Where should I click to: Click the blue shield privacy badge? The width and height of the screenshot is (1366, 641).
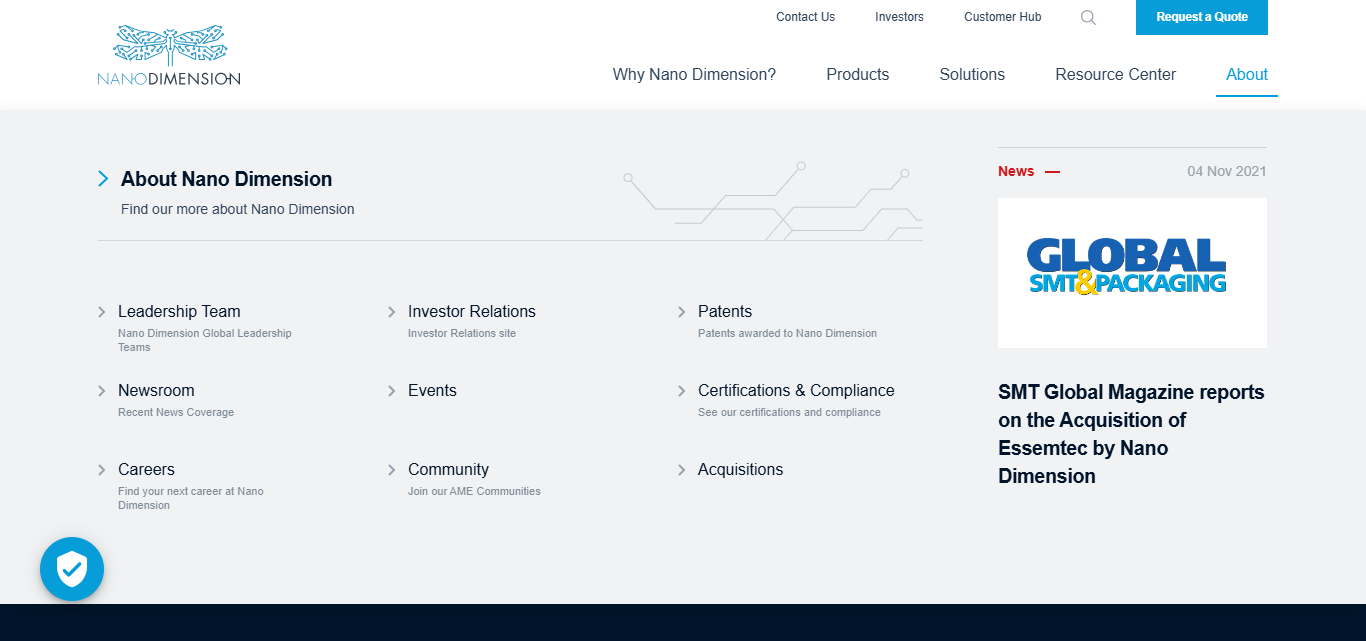(x=72, y=569)
